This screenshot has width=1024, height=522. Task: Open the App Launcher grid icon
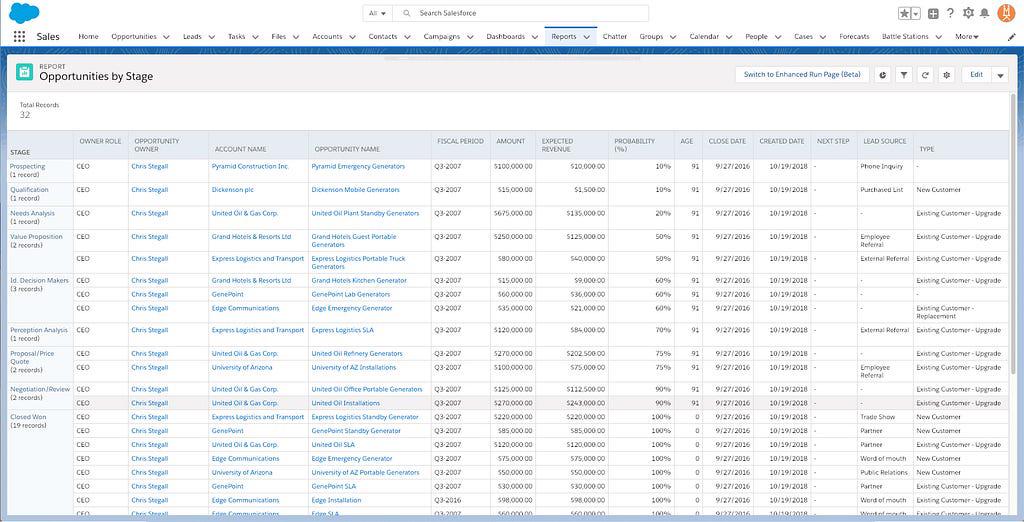tap(19, 37)
